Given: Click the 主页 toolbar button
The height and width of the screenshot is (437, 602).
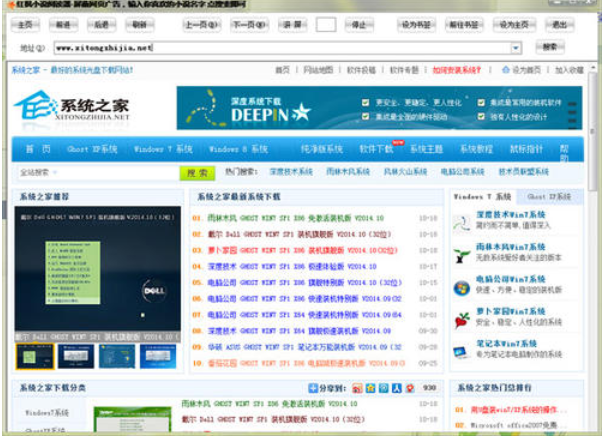Looking at the screenshot, I should coord(25,25).
